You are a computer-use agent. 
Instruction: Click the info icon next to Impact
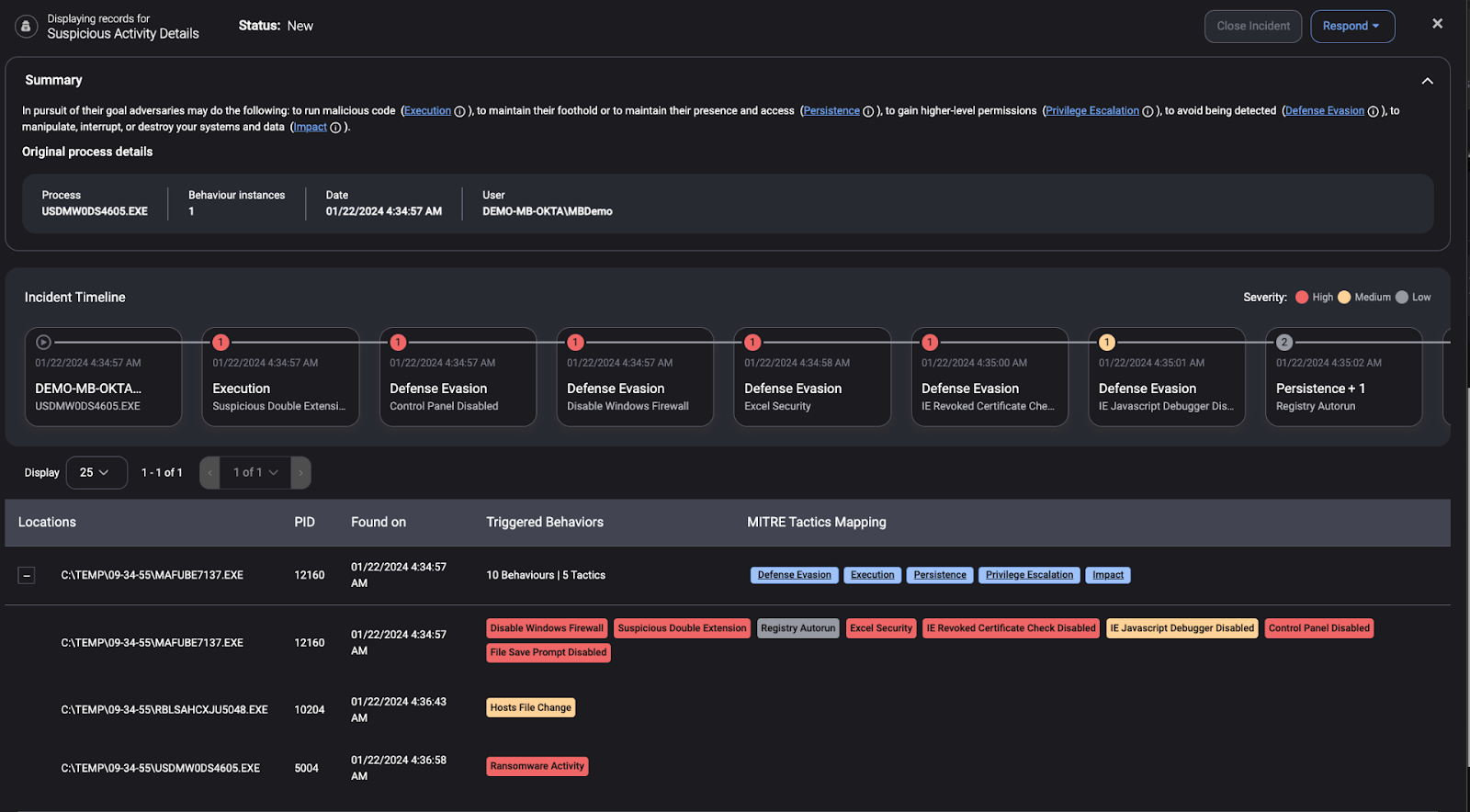[335, 129]
